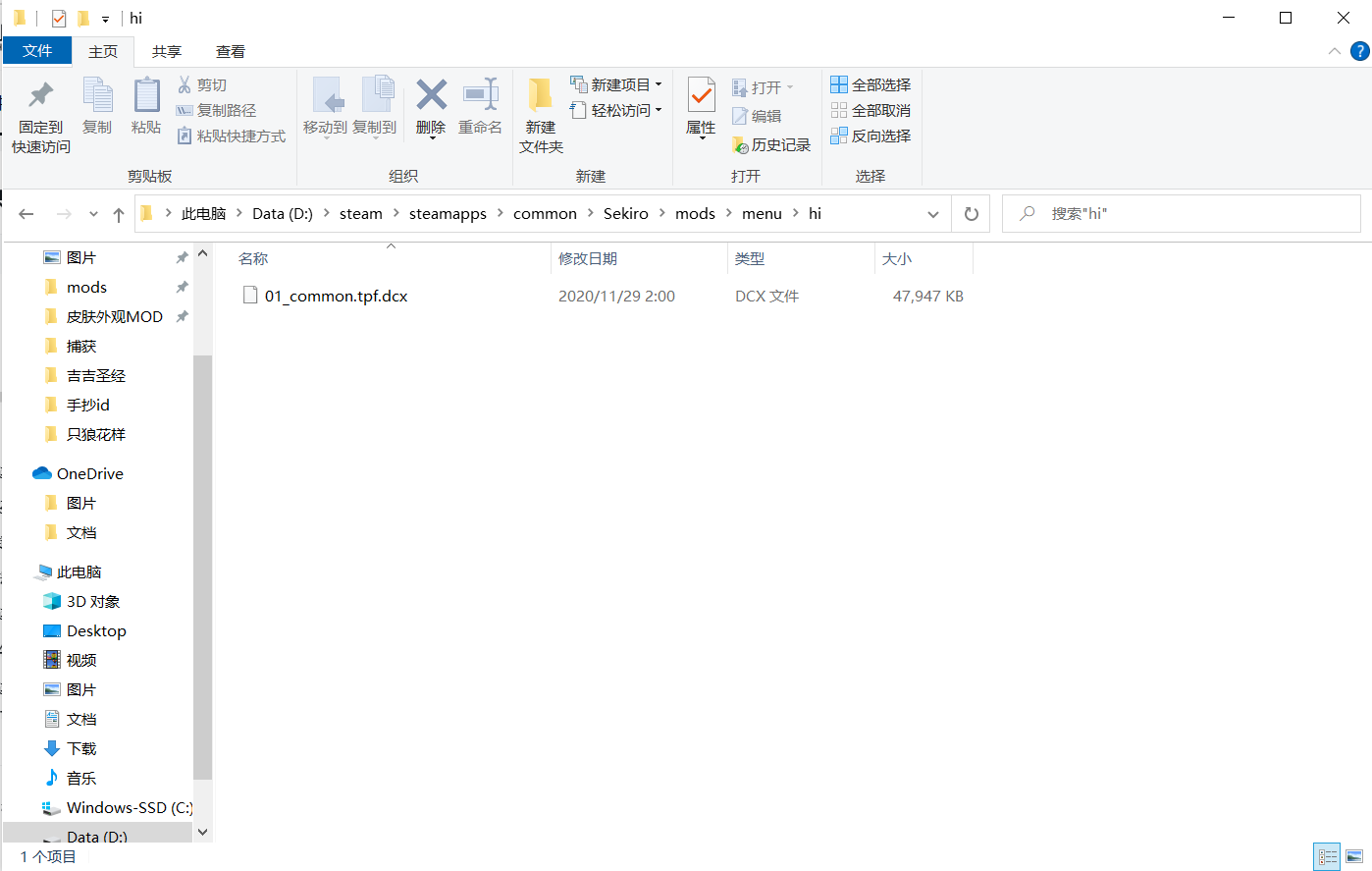1372x871 pixels.
Task: Switch to details view in status bar
Action: (x=1327, y=857)
